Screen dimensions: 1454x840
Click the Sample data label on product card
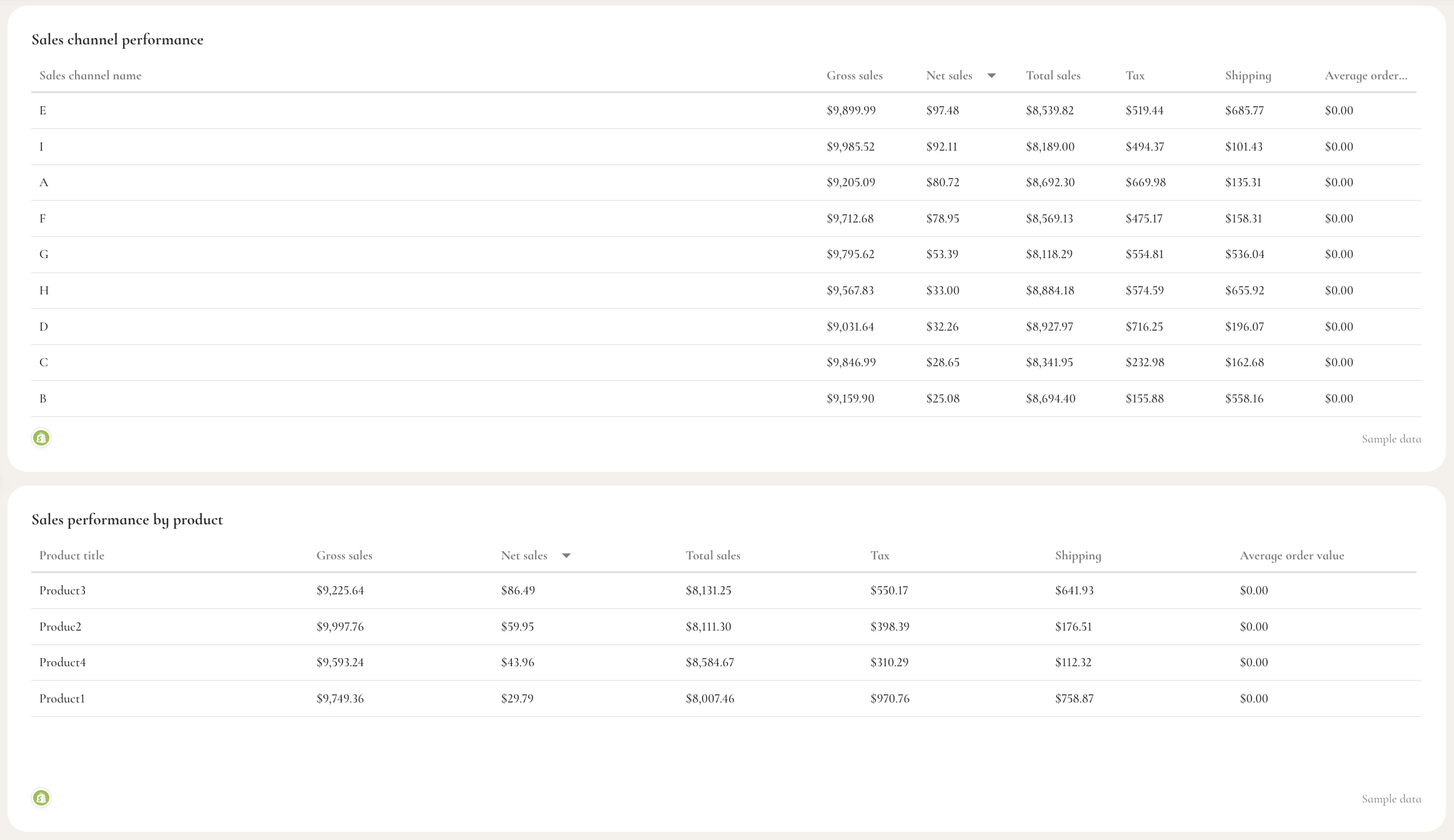coord(1391,799)
